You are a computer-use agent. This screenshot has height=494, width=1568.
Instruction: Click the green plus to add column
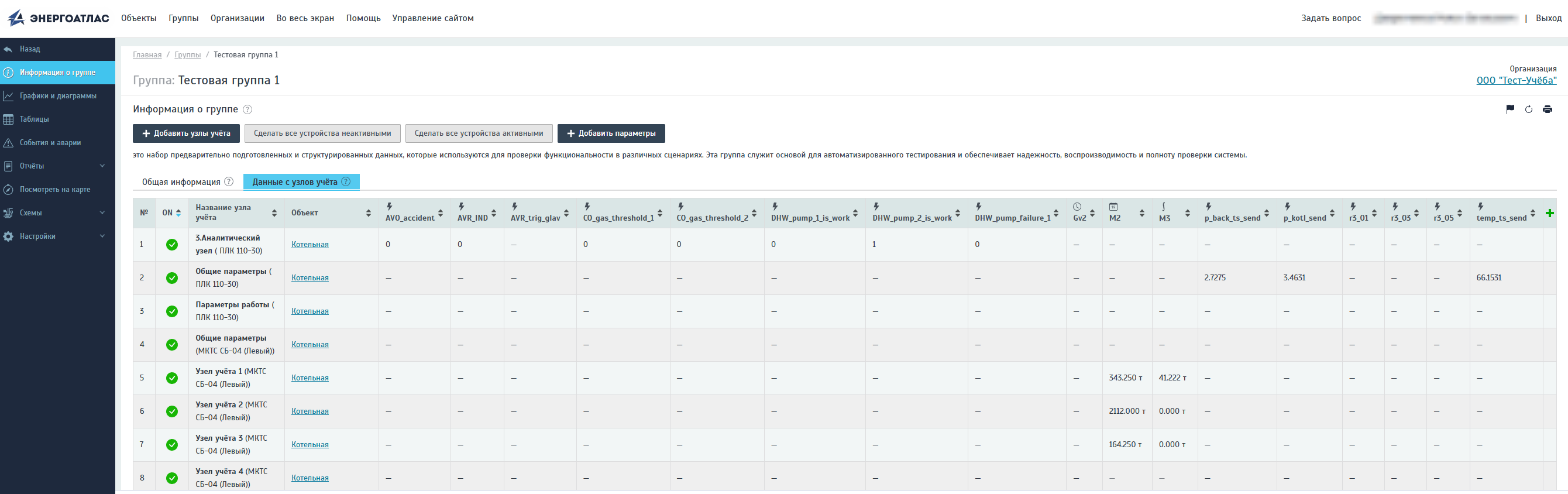pyautogui.click(x=1550, y=213)
